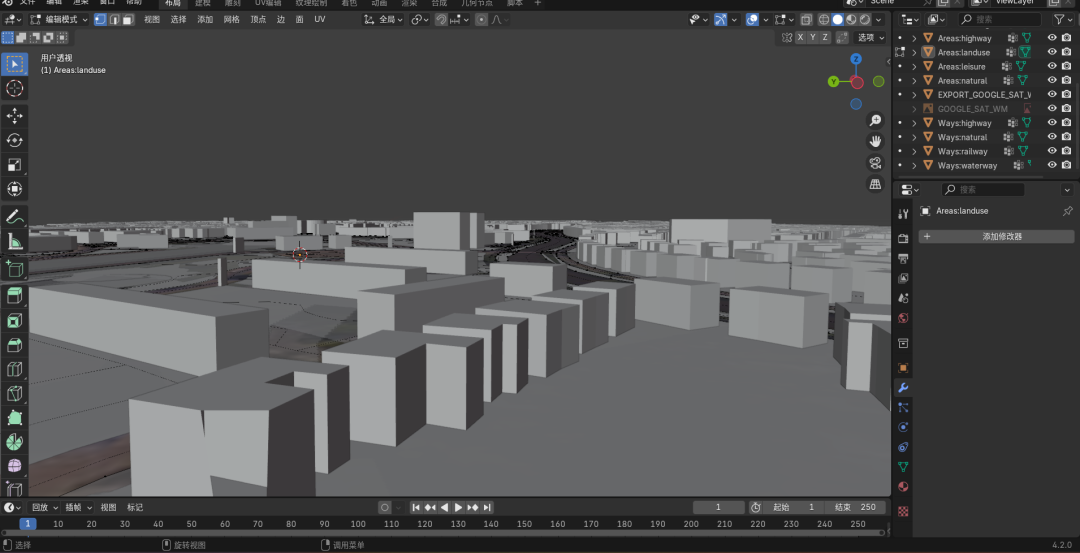This screenshot has height=553, width=1080.
Task: Toggle the camera view icon
Action: (x=875, y=163)
